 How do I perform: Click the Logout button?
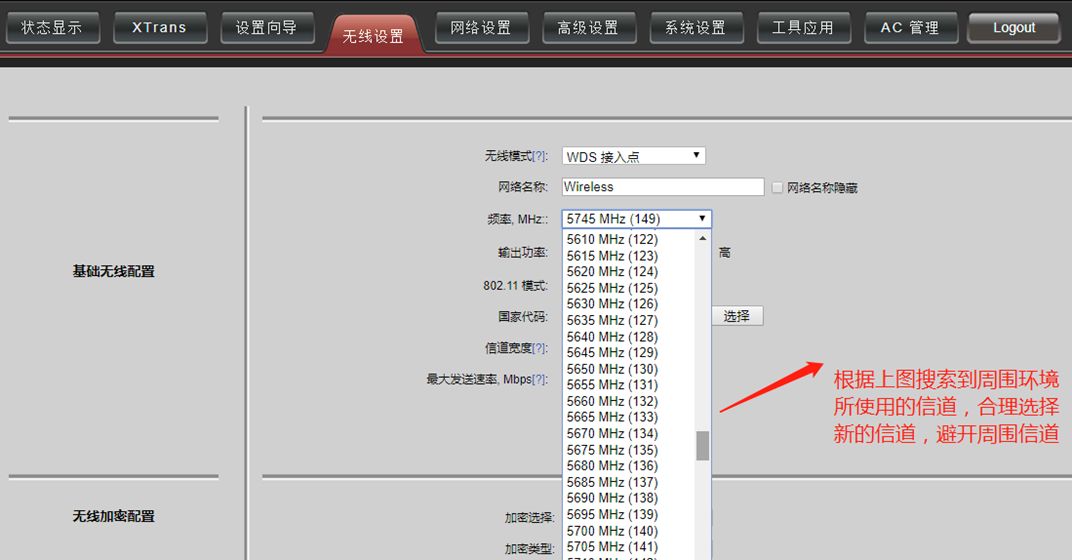click(1013, 28)
